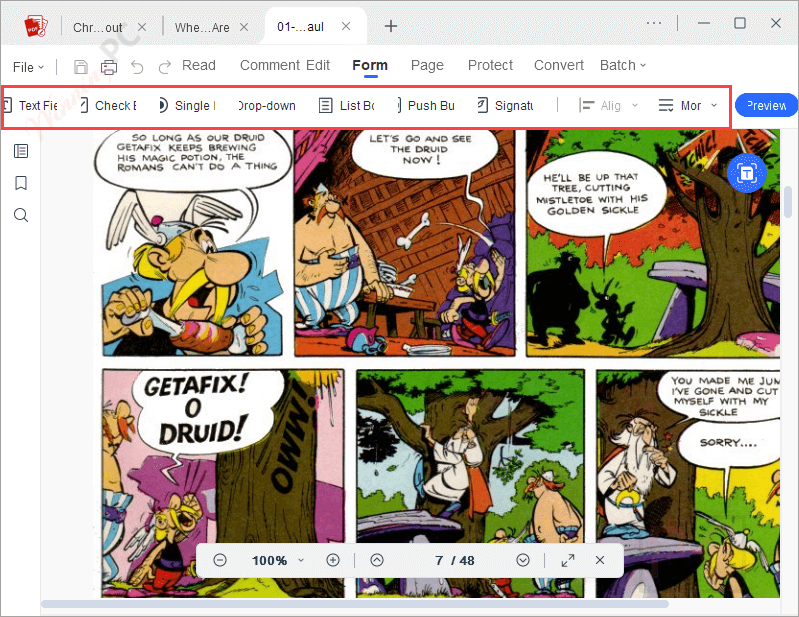Open the three-dots window options menu
Image resolution: width=799 pixels, height=617 pixels.
pyautogui.click(x=654, y=23)
